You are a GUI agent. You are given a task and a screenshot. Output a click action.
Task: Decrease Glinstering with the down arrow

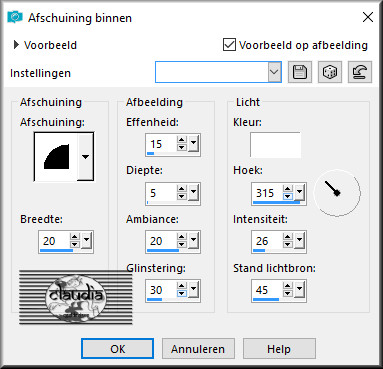[x=182, y=294]
